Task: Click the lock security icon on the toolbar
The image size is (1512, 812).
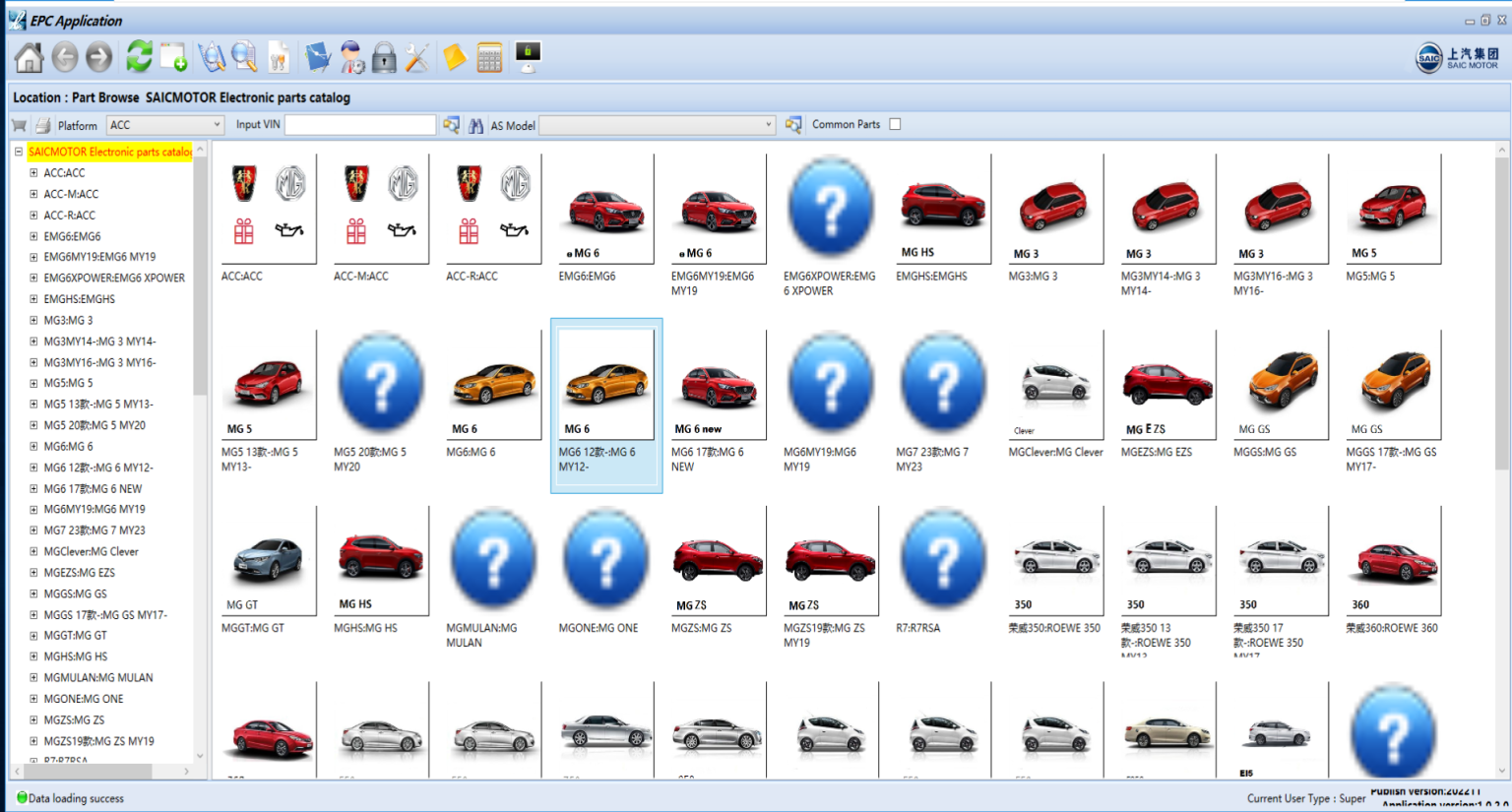Action: 383,57
